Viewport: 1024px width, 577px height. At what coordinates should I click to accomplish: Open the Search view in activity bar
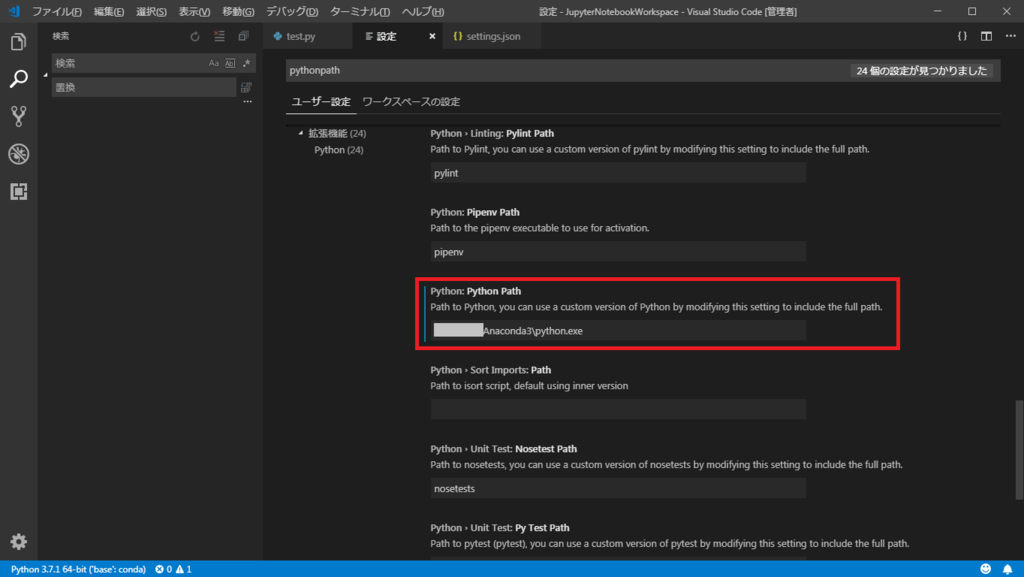tap(18, 79)
